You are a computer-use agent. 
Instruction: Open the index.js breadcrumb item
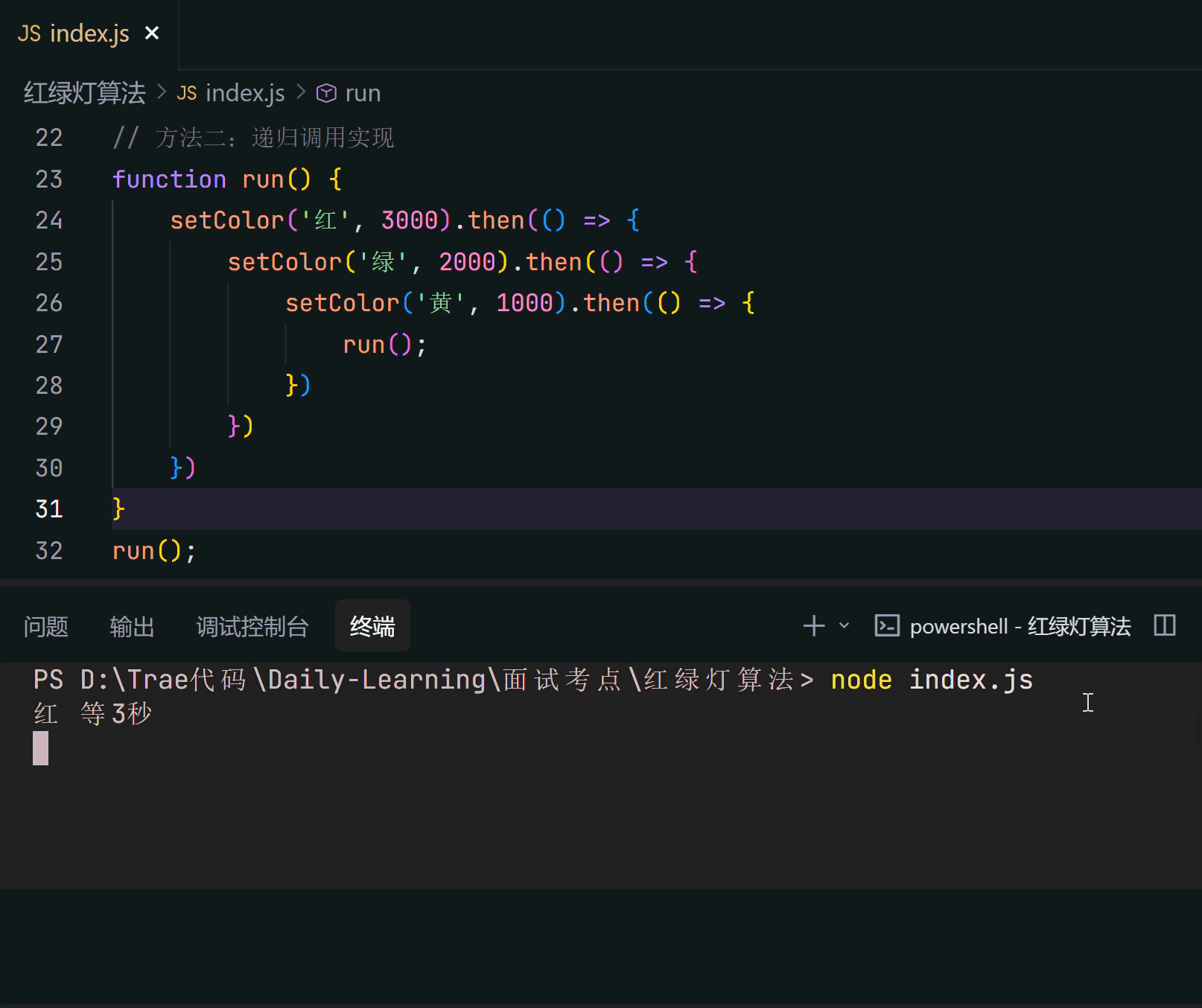click(x=245, y=93)
